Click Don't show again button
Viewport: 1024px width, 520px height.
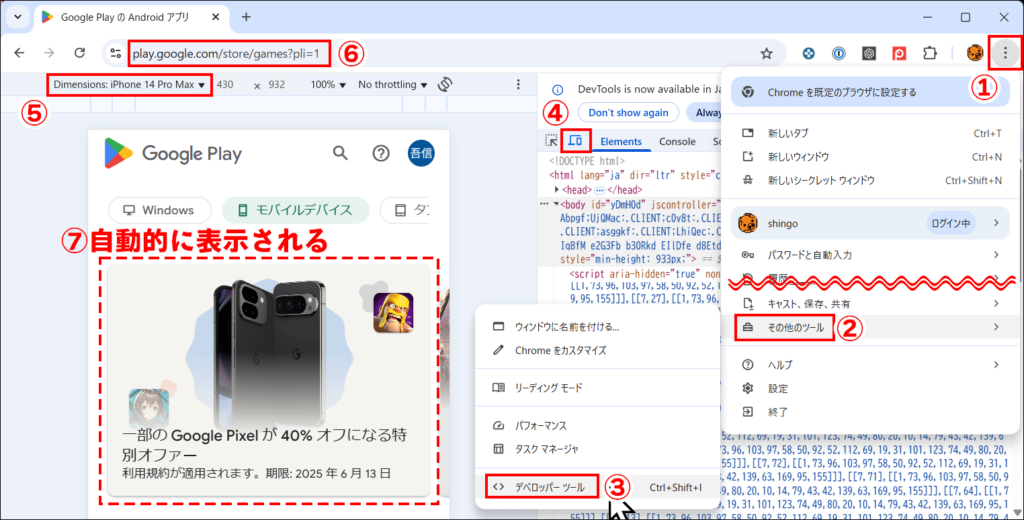click(x=628, y=112)
